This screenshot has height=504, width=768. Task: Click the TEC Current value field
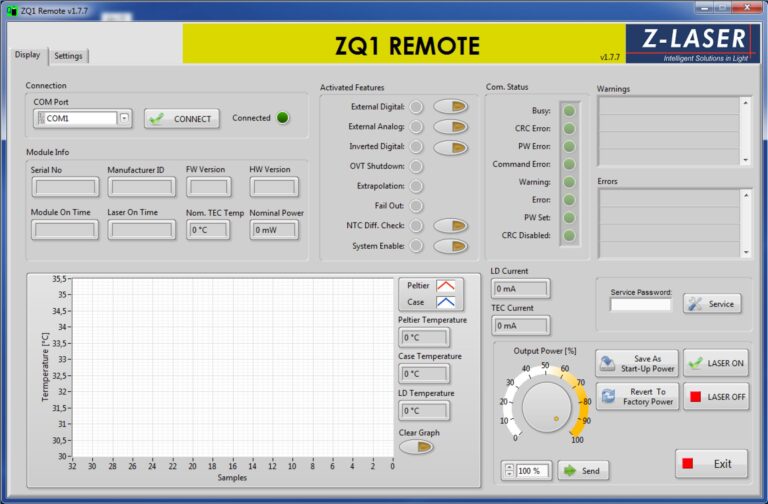point(520,326)
